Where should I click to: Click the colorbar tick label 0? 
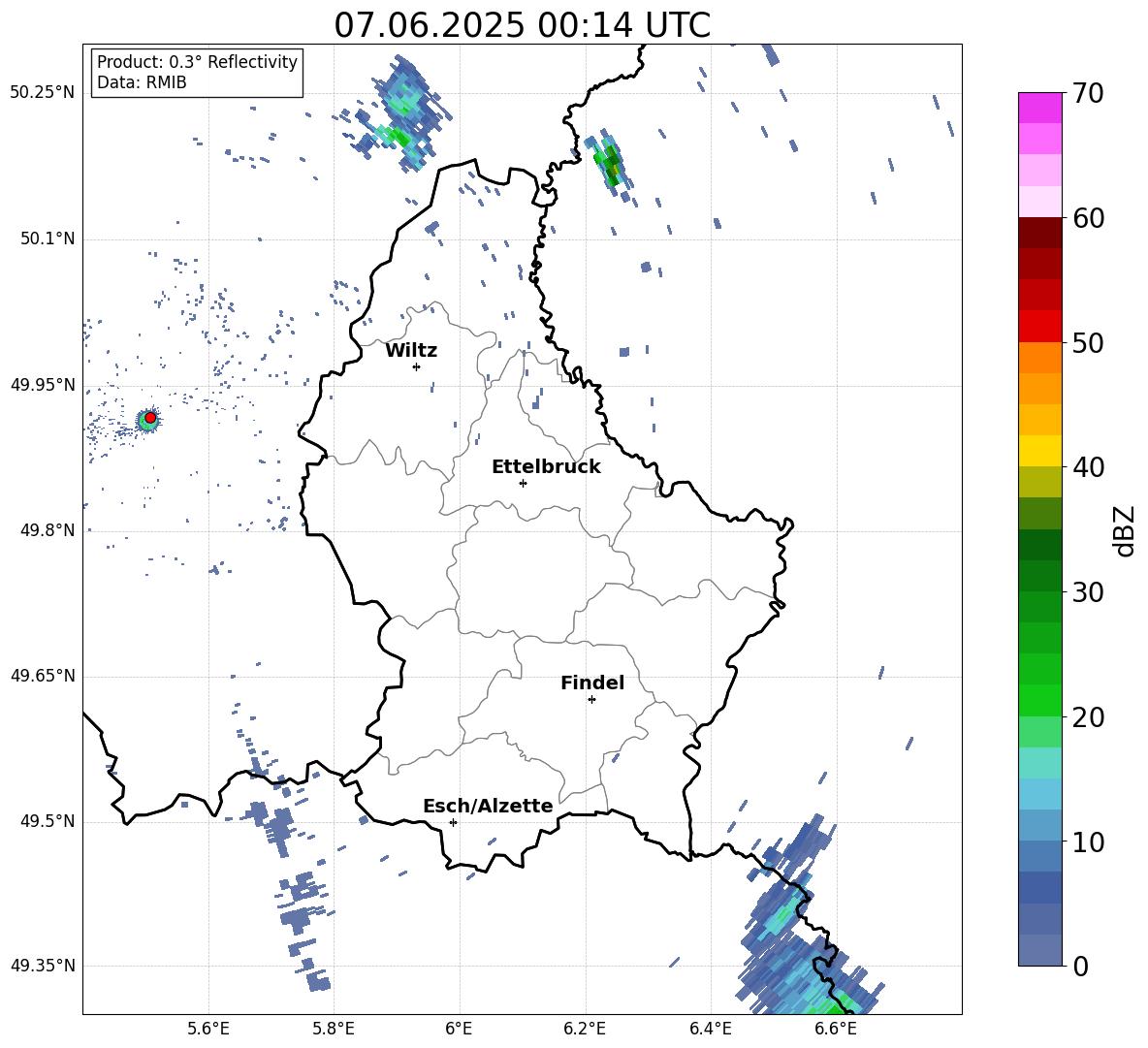pyautogui.click(x=1080, y=966)
